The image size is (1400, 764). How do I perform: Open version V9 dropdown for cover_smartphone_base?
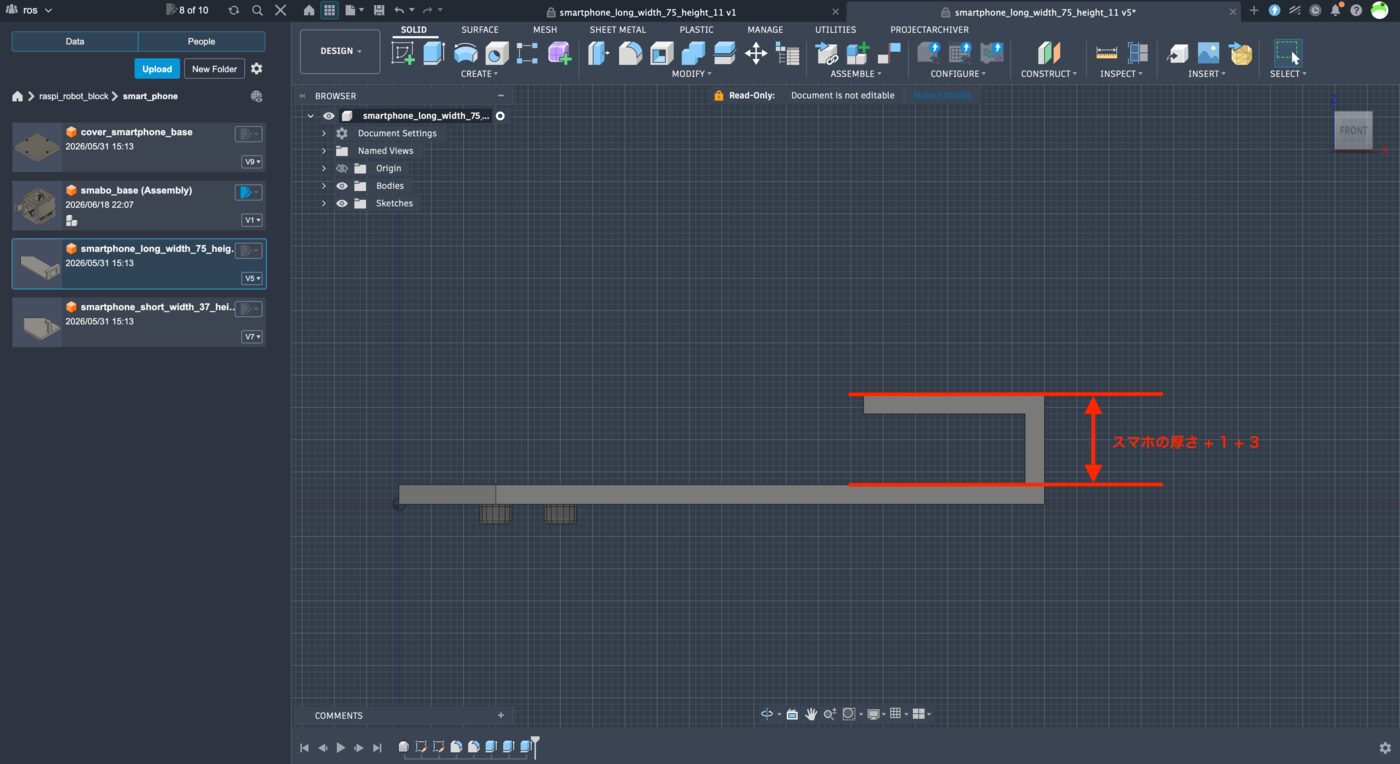pos(252,162)
